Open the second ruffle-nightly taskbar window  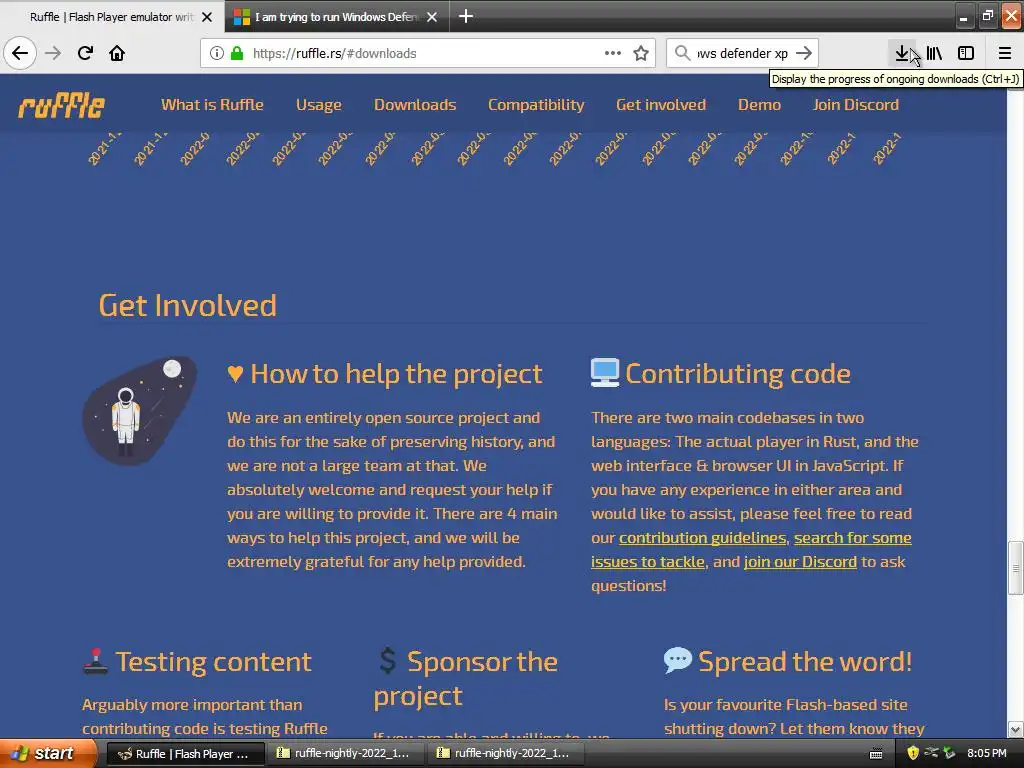[x=505, y=754]
